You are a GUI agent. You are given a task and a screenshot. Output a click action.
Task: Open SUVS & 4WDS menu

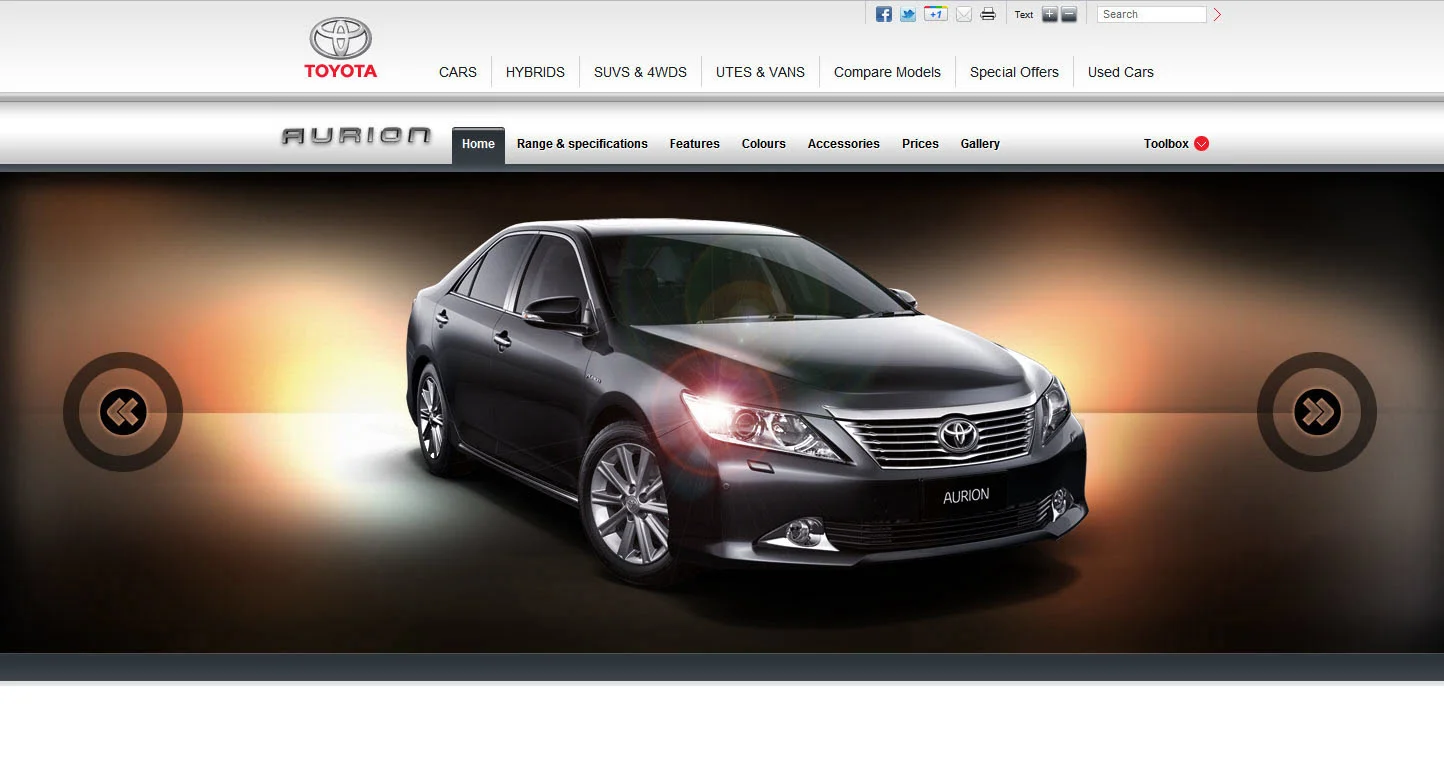click(640, 72)
